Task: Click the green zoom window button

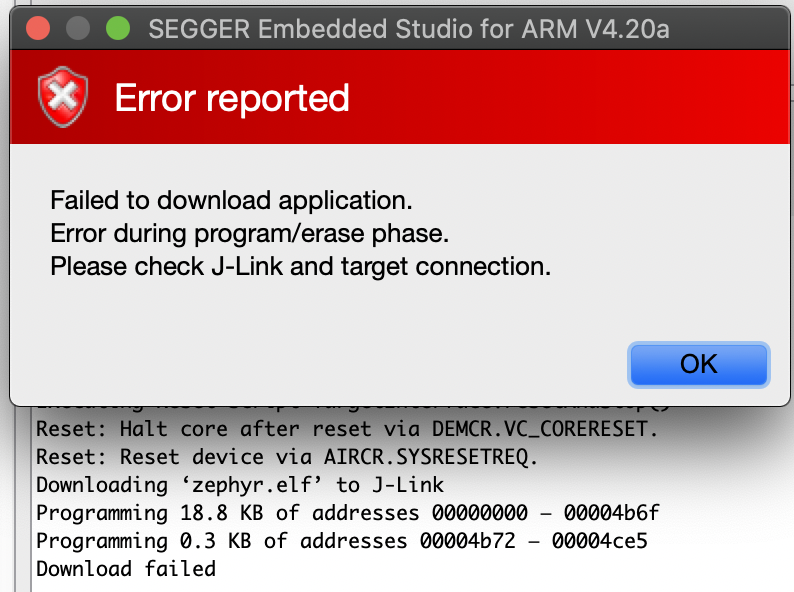Action: pyautogui.click(x=118, y=28)
